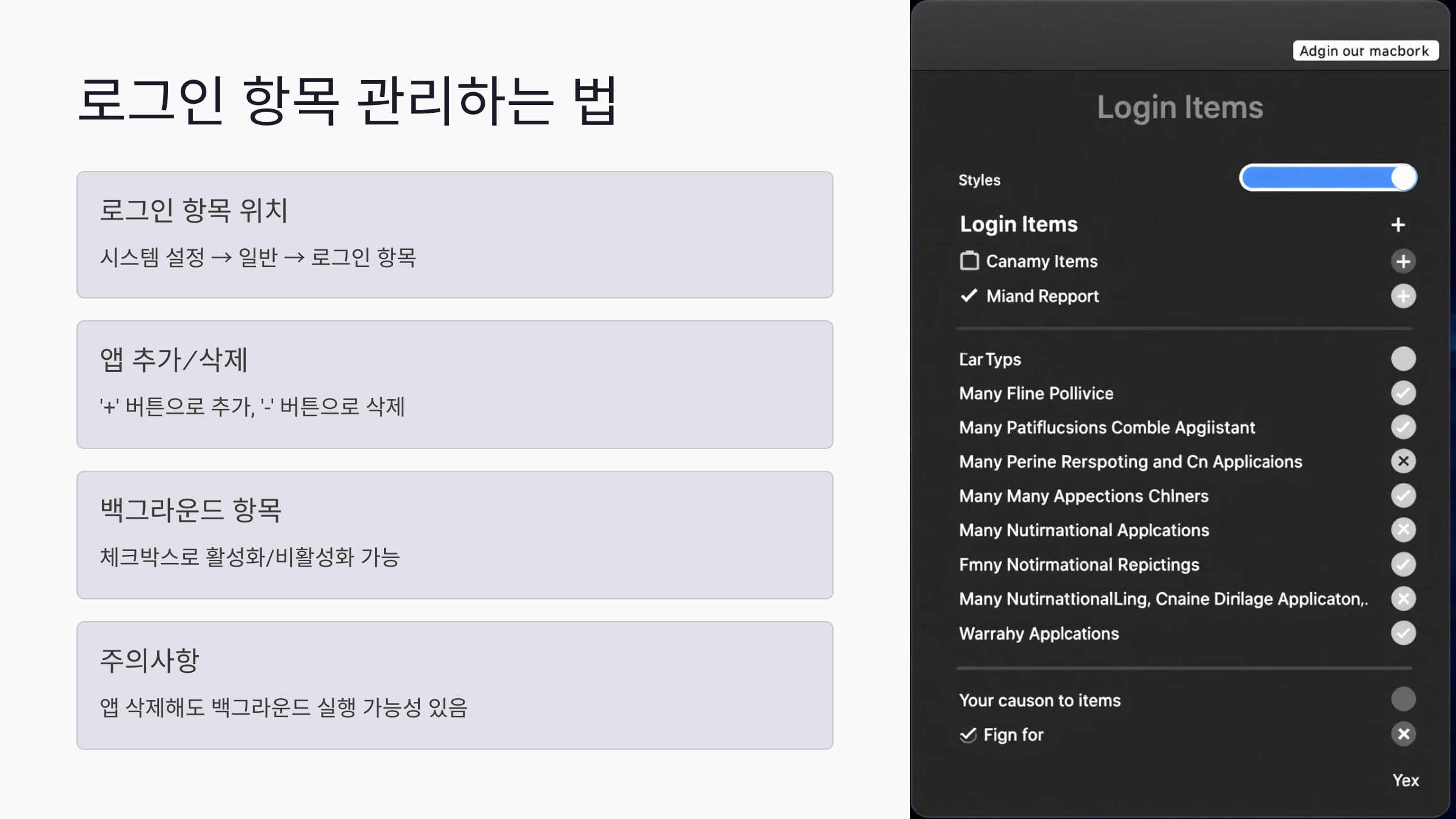Click the plus icon beside Login Items heading

click(x=1398, y=225)
